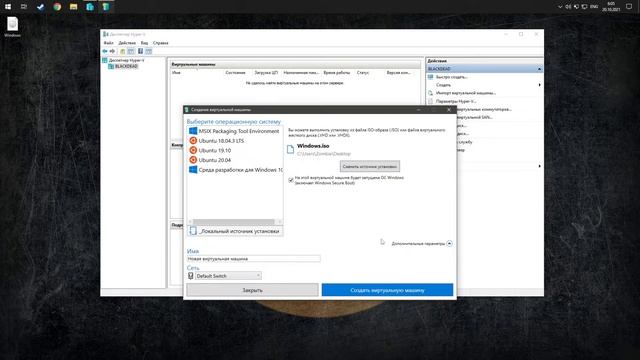Viewport: 640px width, 360px height.
Task: Click the Загрузка ЦП column header
Action: click(x=266, y=73)
